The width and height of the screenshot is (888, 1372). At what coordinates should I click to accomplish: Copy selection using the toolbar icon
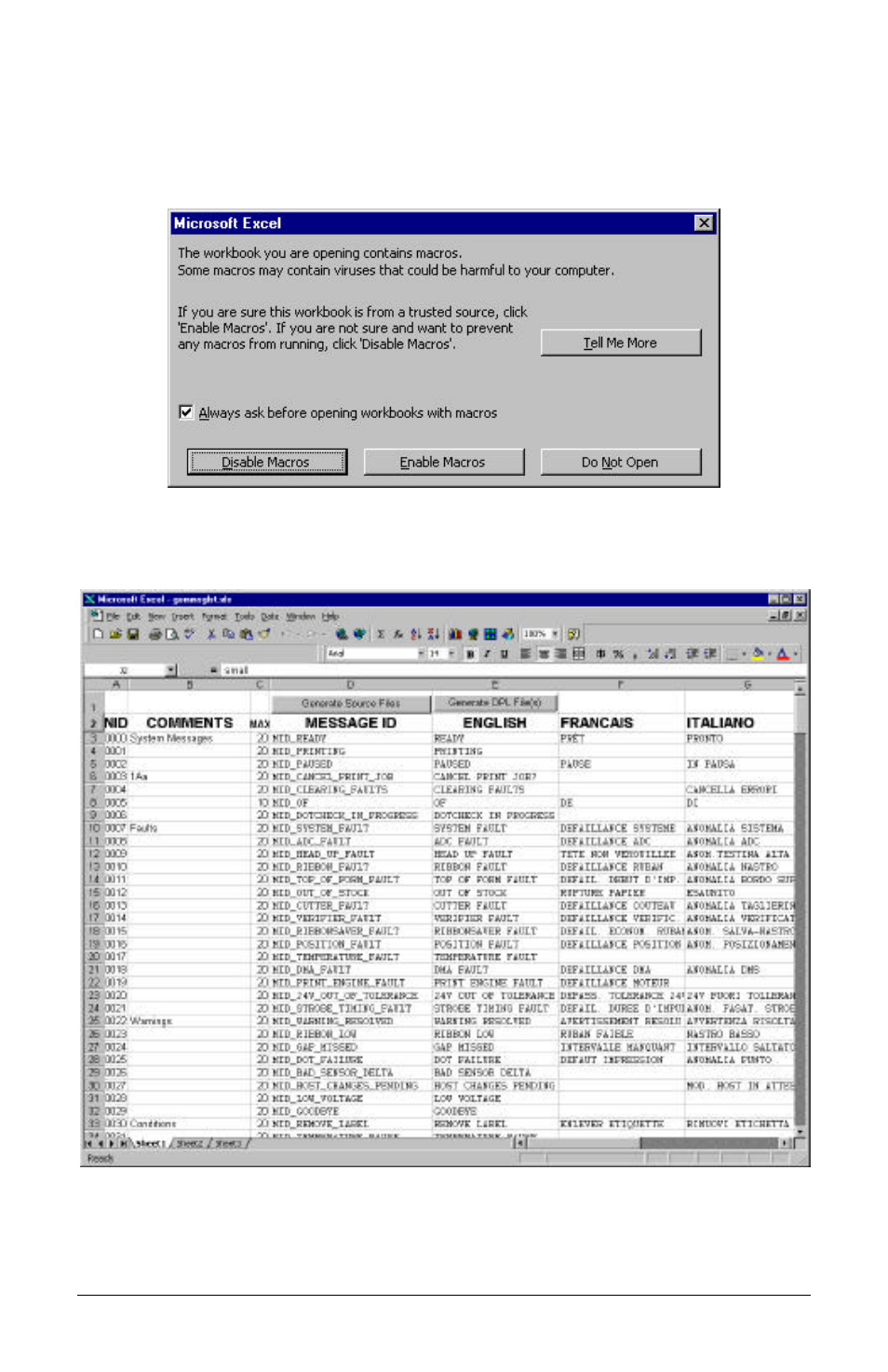[x=229, y=634]
